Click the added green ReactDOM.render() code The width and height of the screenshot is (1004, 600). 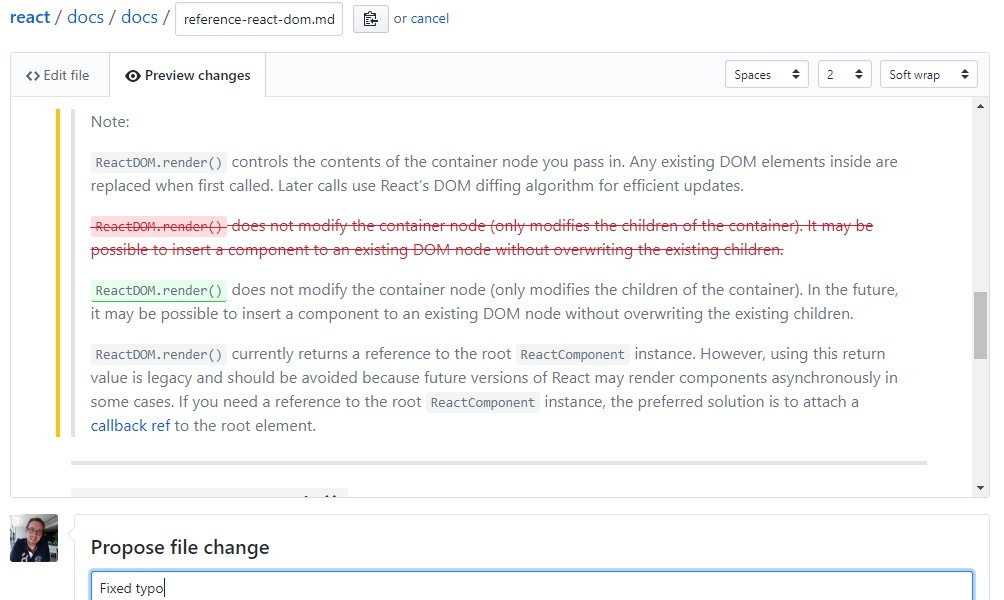159,291
